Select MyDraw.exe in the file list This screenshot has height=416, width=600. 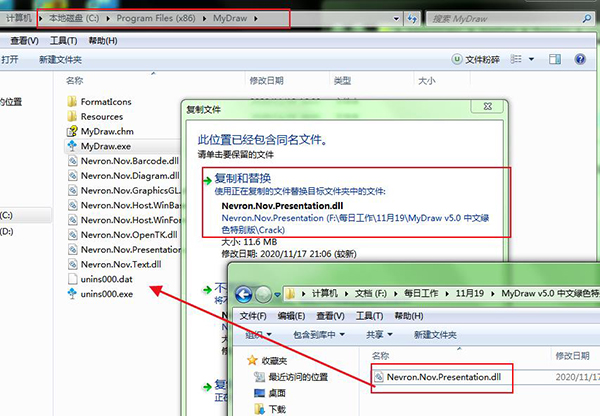99,146
